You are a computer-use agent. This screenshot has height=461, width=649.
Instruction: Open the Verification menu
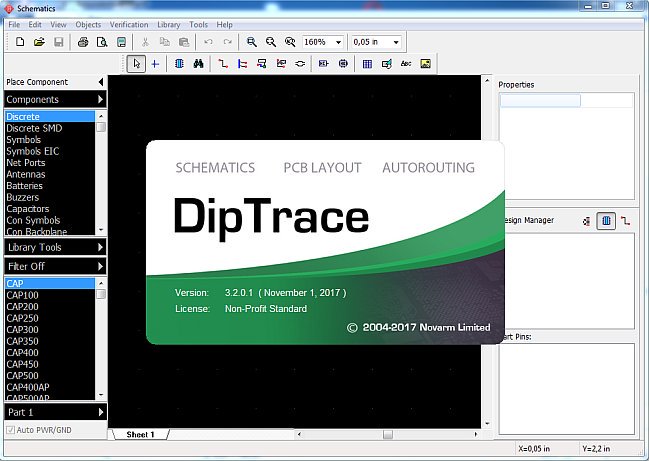tap(129, 24)
